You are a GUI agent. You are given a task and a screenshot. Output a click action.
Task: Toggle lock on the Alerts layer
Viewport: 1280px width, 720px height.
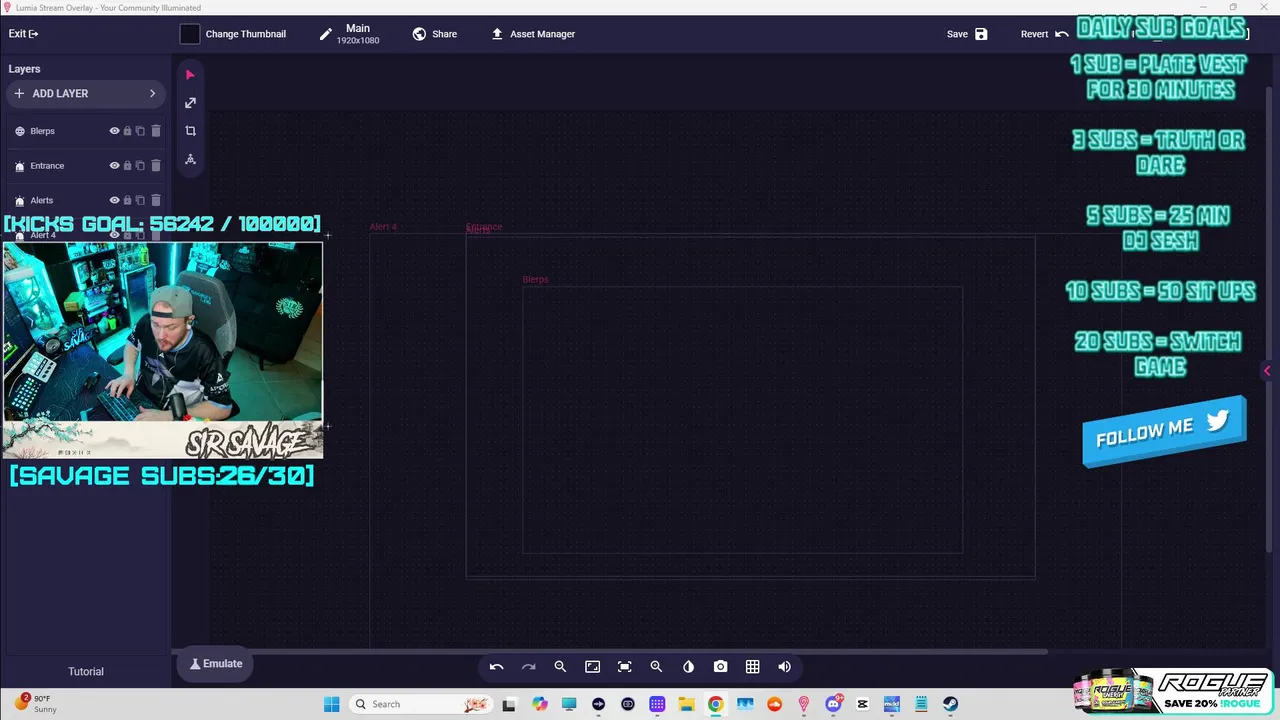(x=127, y=200)
